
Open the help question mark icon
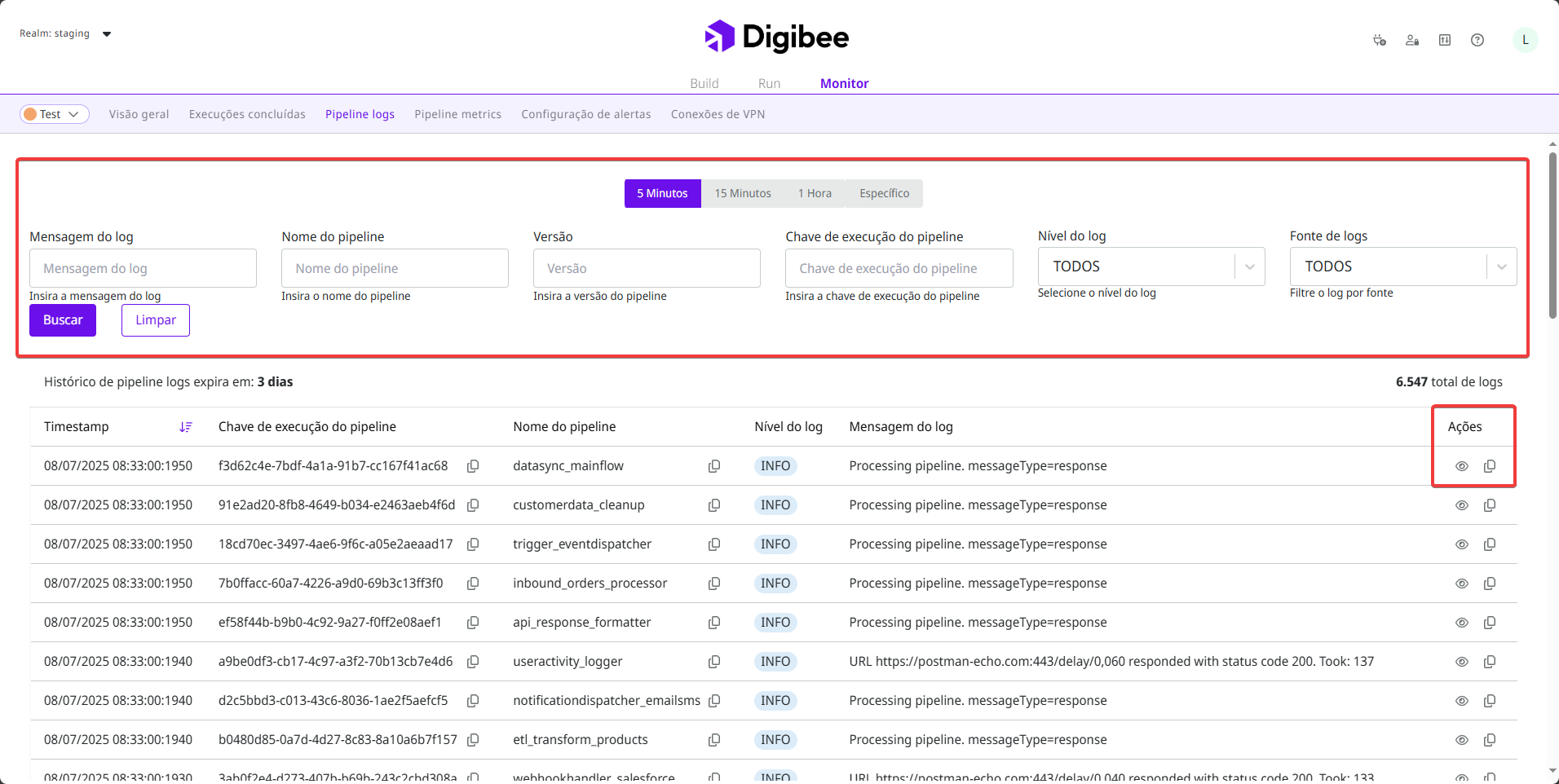pyautogui.click(x=1477, y=40)
